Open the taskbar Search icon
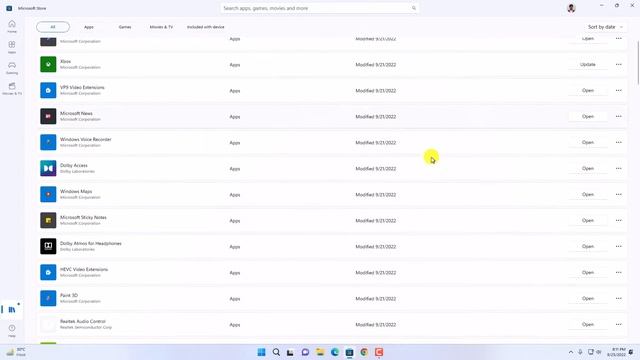640x360 pixels. click(x=276, y=352)
